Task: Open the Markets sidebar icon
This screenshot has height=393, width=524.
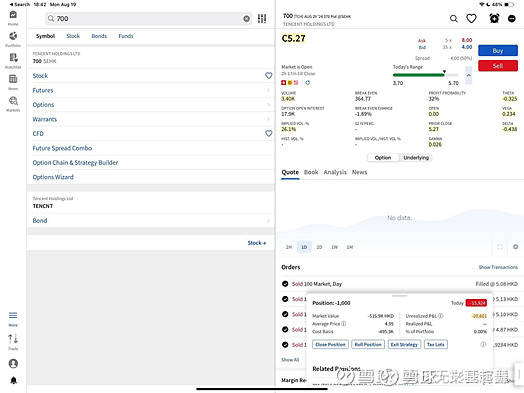Action: (x=13, y=101)
